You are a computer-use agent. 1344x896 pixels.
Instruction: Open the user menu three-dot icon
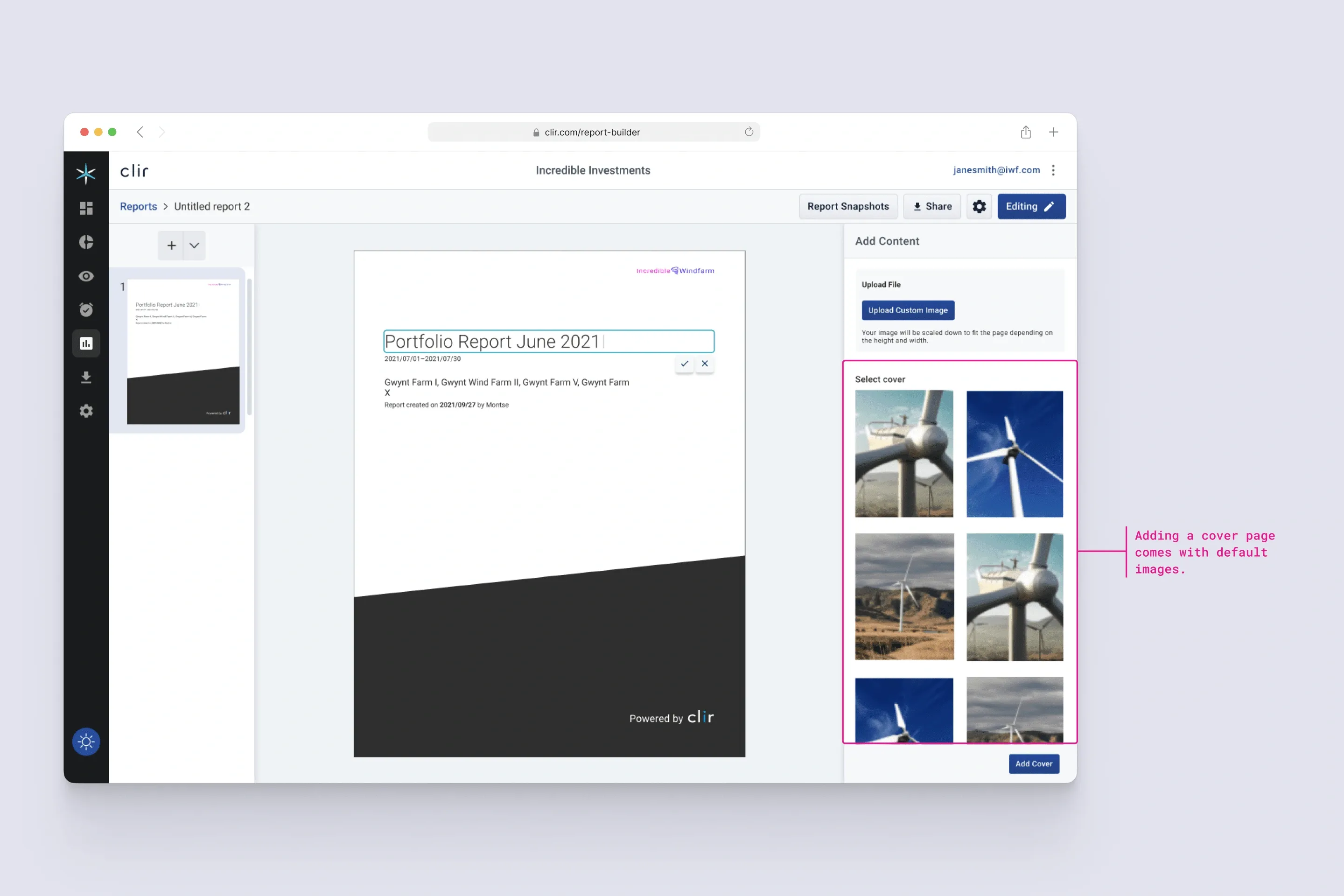pyautogui.click(x=1053, y=170)
